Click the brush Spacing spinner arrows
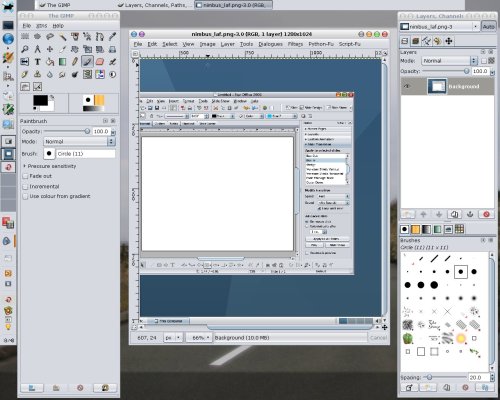500x400 pixels. [493, 377]
